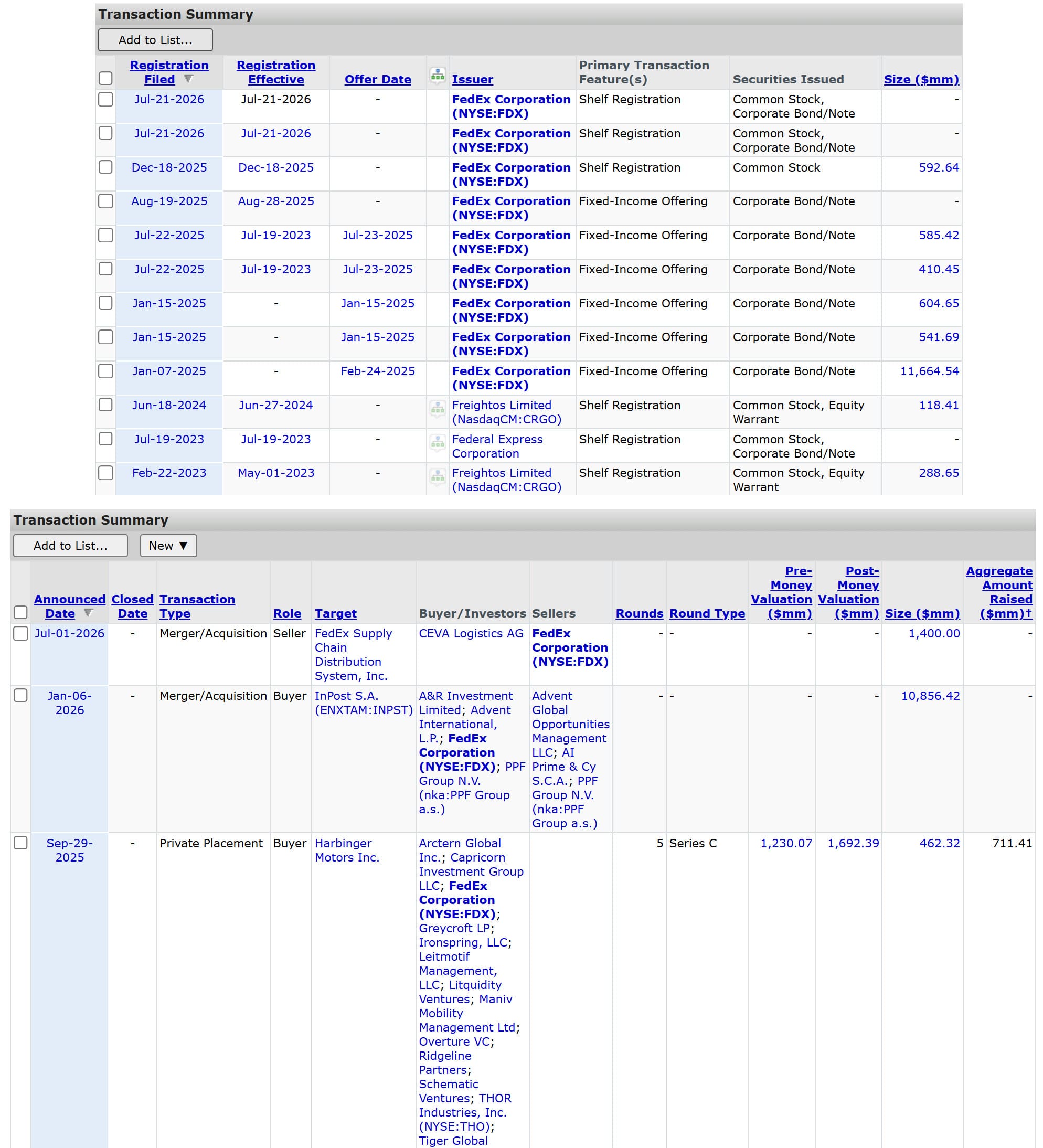Open post-money valuation 1,692.39

tap(854, 843)
